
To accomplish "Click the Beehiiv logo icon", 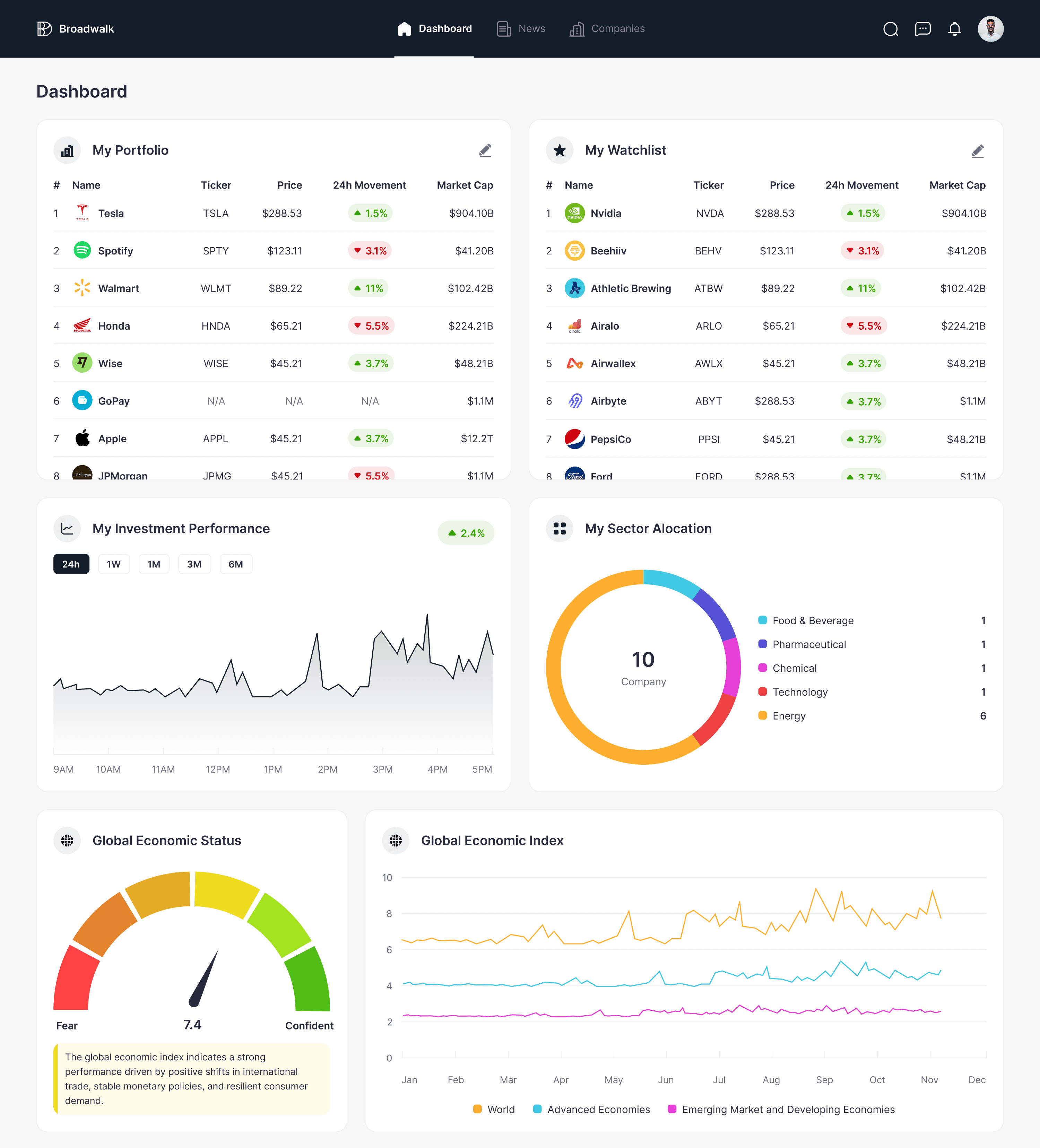I will (575, 251).
